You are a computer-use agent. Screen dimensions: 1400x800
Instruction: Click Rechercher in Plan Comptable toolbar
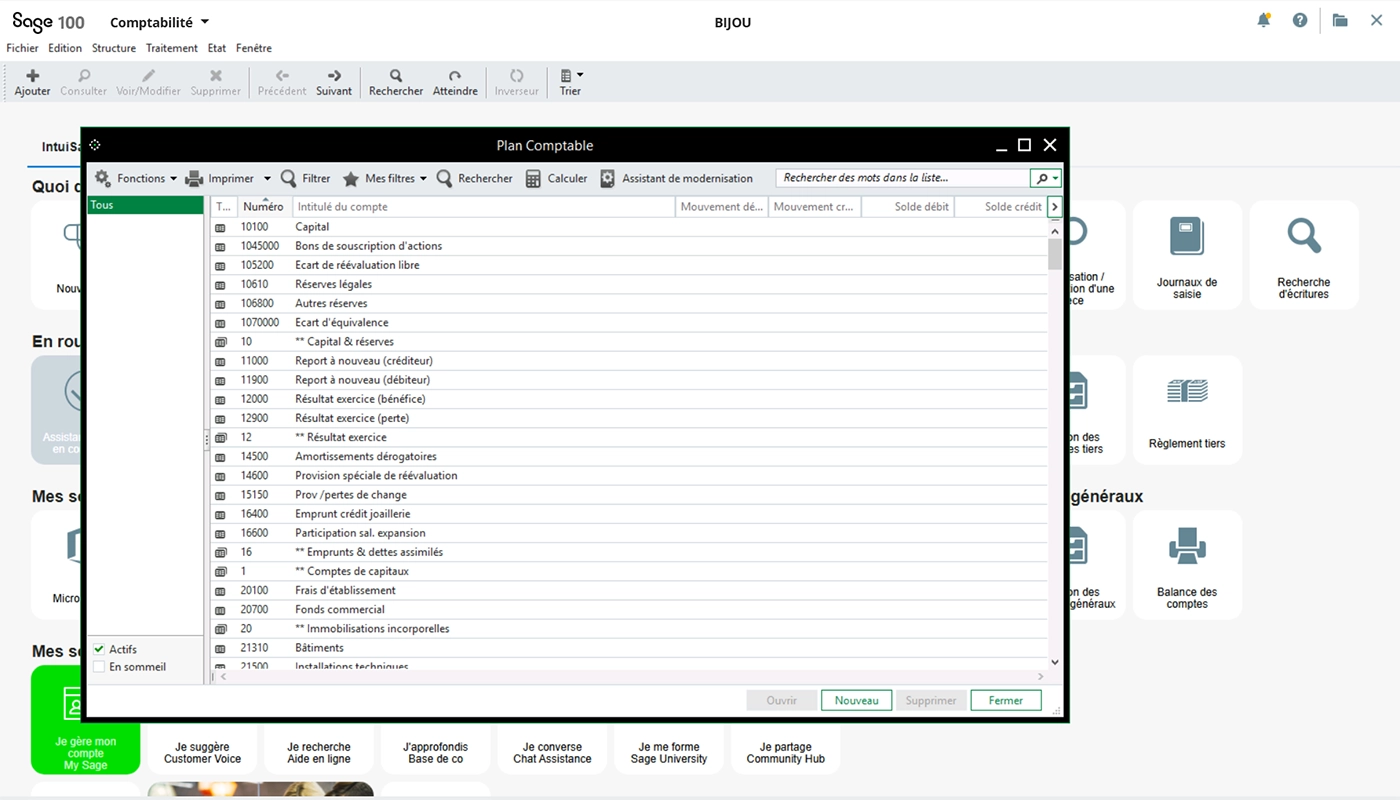(474, 178)
